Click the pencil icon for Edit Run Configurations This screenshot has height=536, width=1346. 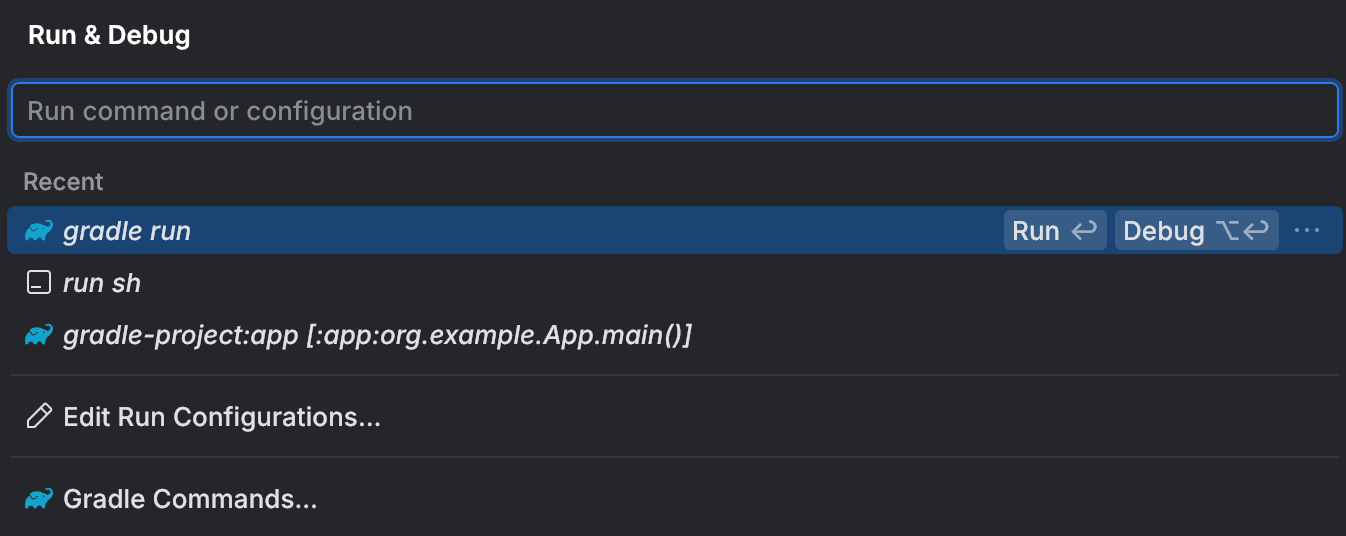click(39, 416)
